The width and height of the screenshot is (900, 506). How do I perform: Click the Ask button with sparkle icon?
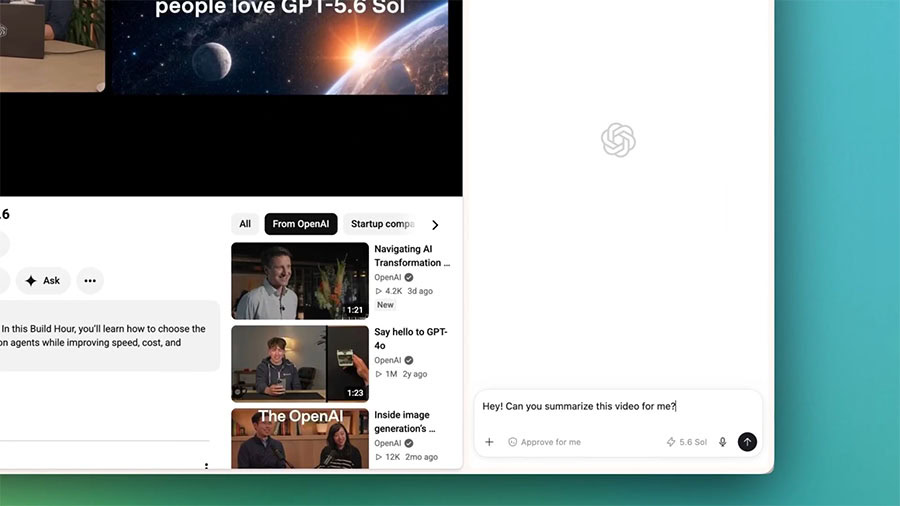click(43, 281)
